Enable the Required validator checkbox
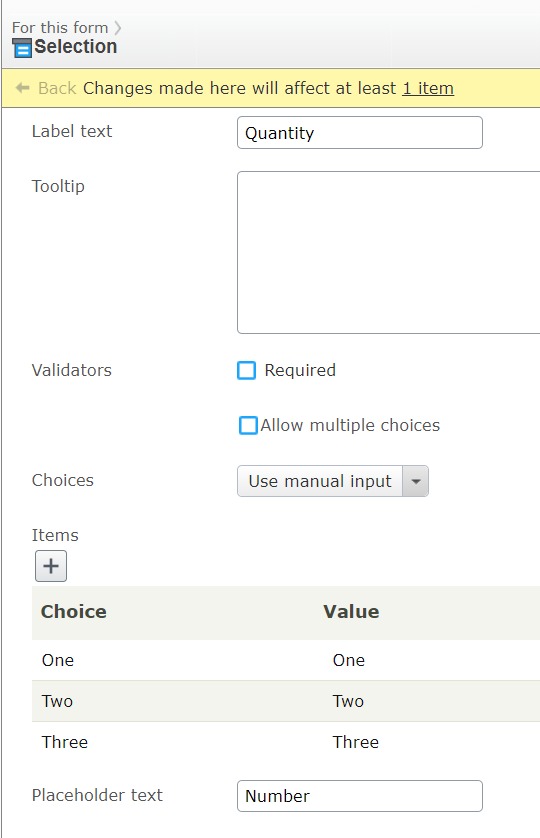 246,370
